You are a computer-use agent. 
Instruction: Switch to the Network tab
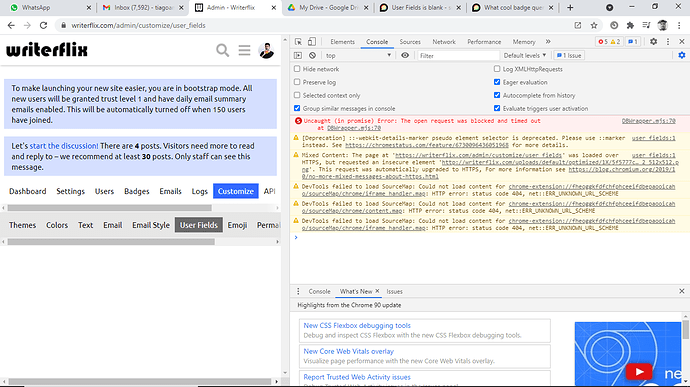[x=444, y=42]
